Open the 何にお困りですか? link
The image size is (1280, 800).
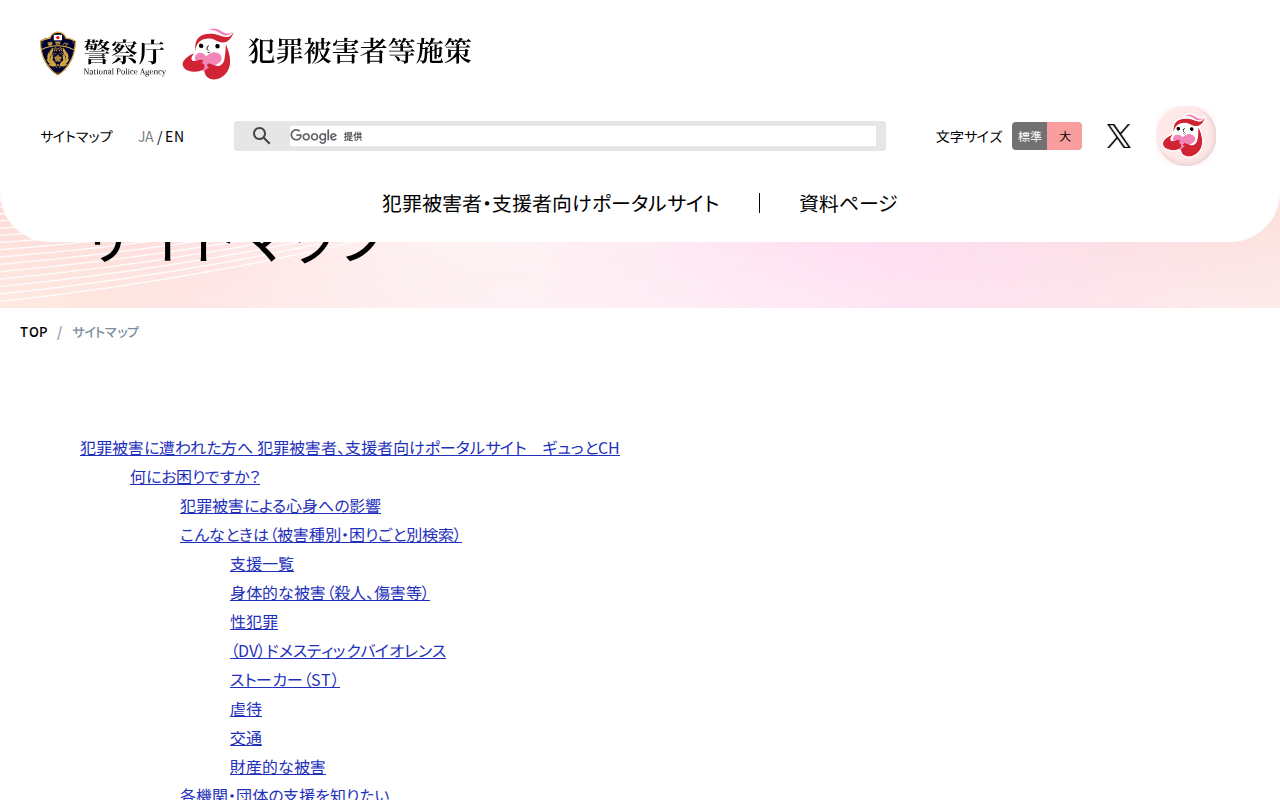pos(195,477)
